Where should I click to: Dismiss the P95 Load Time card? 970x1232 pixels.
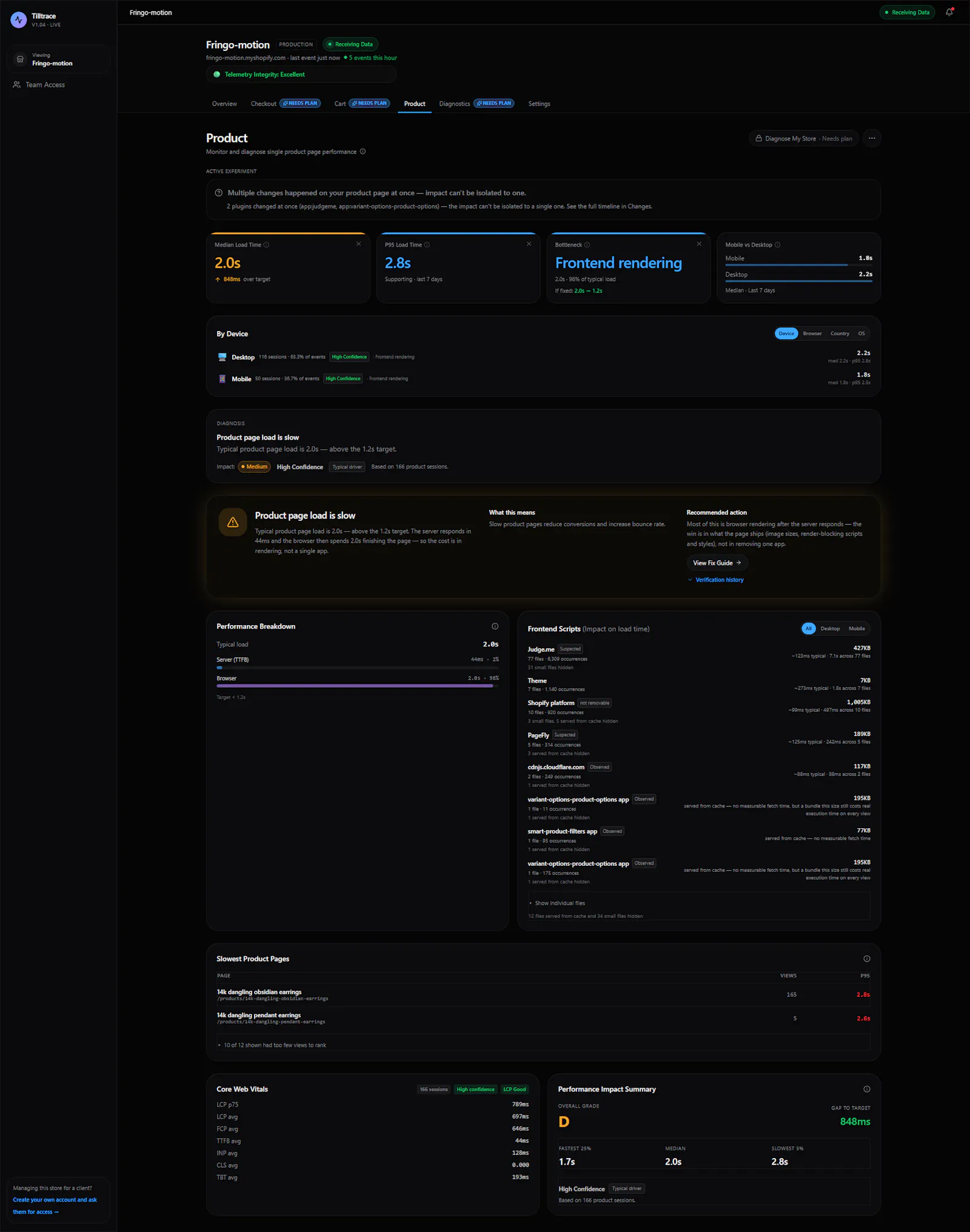529,244
